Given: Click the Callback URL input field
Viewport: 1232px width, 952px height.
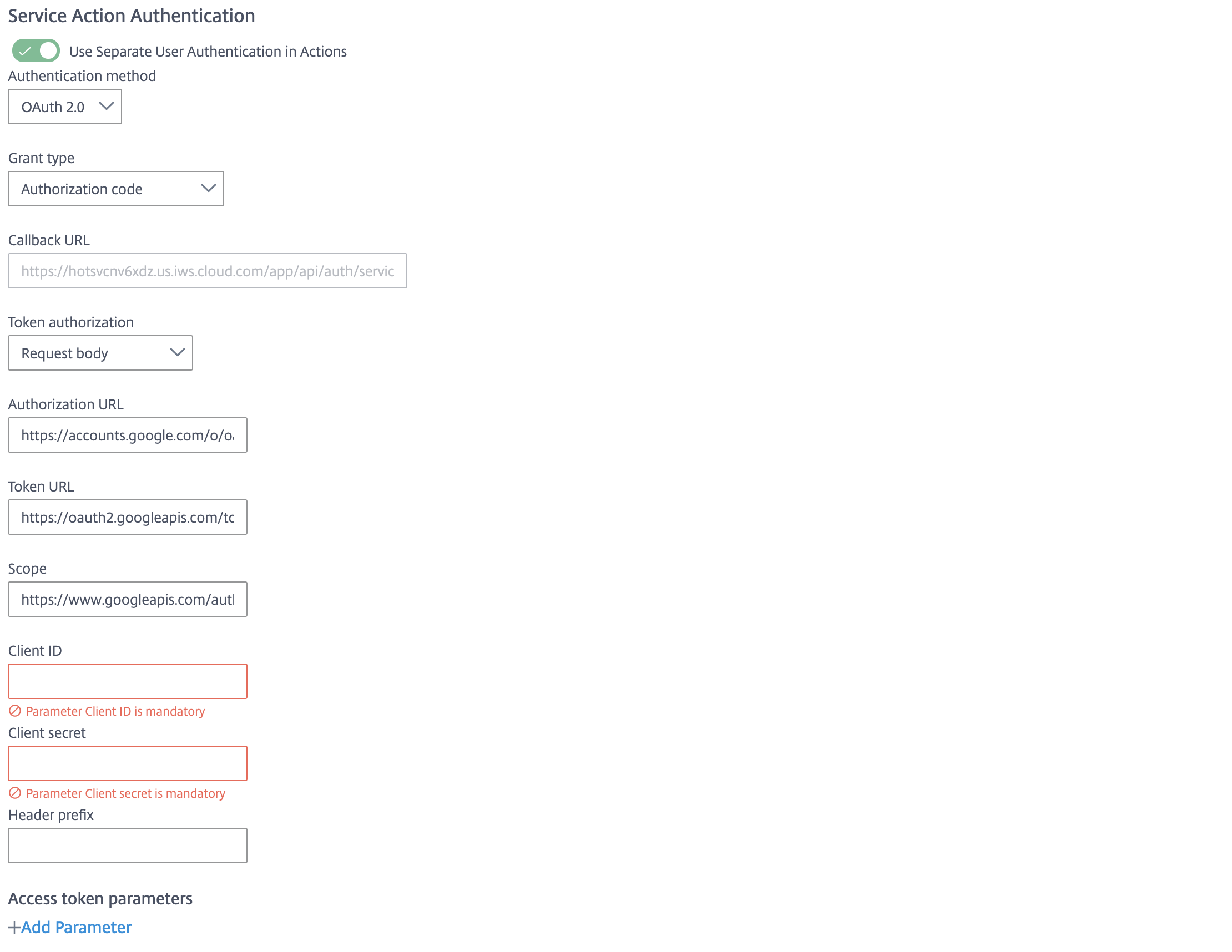Looking at the screenshot, I should (x=208, y=270).
